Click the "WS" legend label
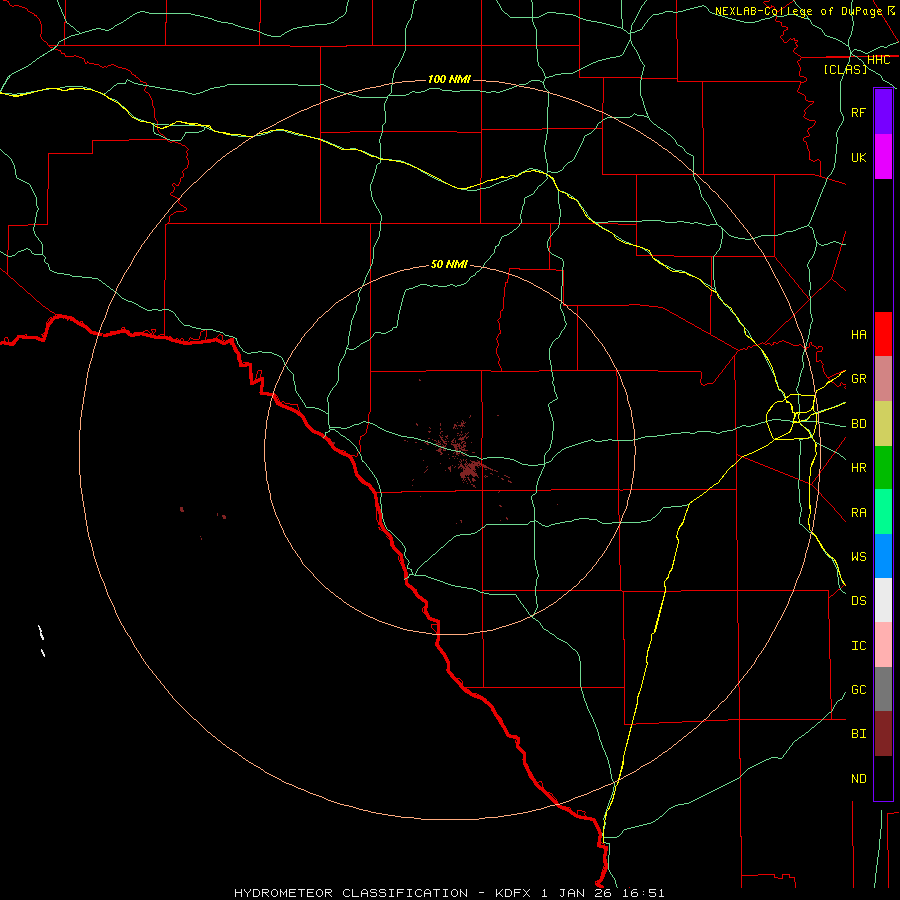The height and width of the screenshot is (900, 900). (x=859, y=556)
